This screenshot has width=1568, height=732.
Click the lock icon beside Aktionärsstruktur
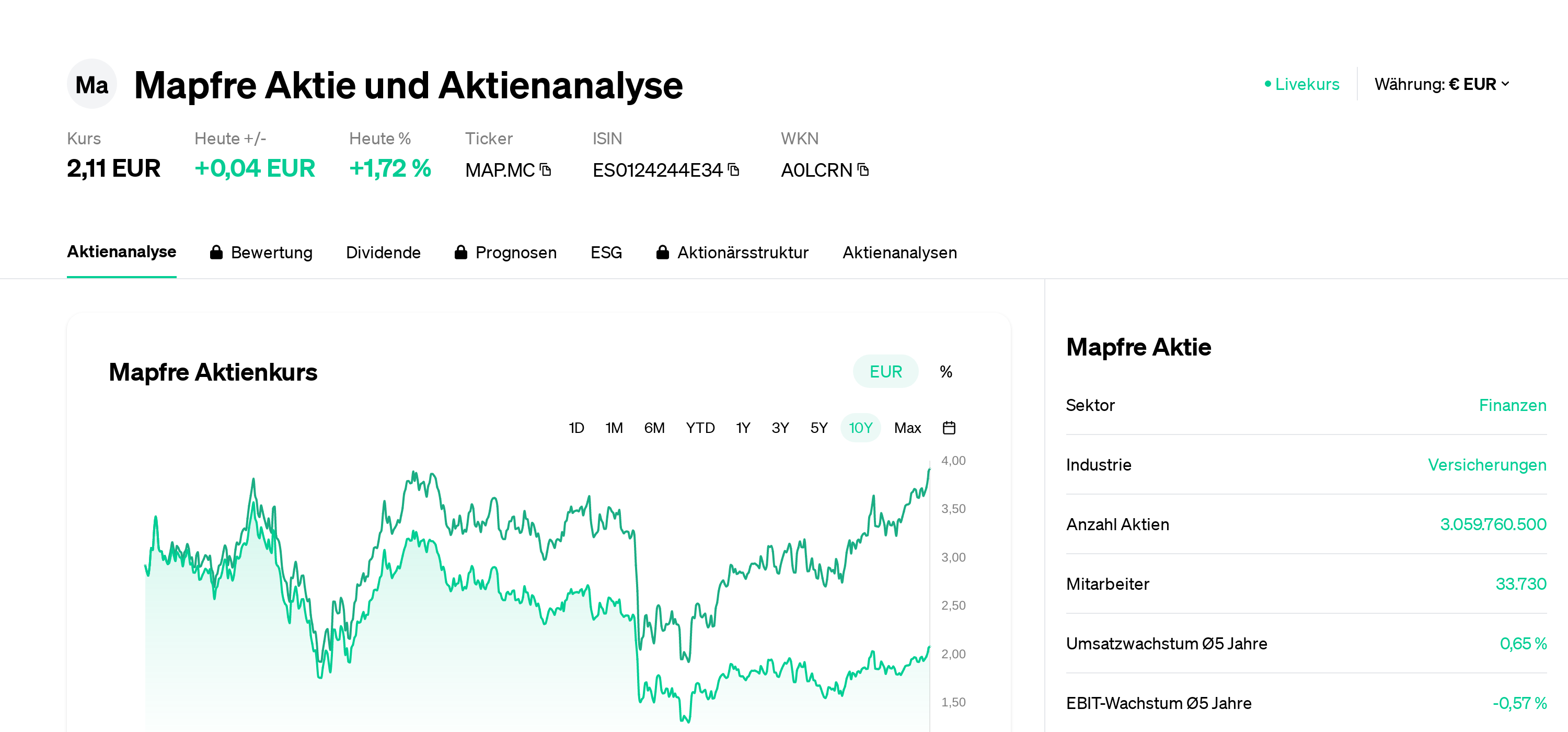pos(662,253)
